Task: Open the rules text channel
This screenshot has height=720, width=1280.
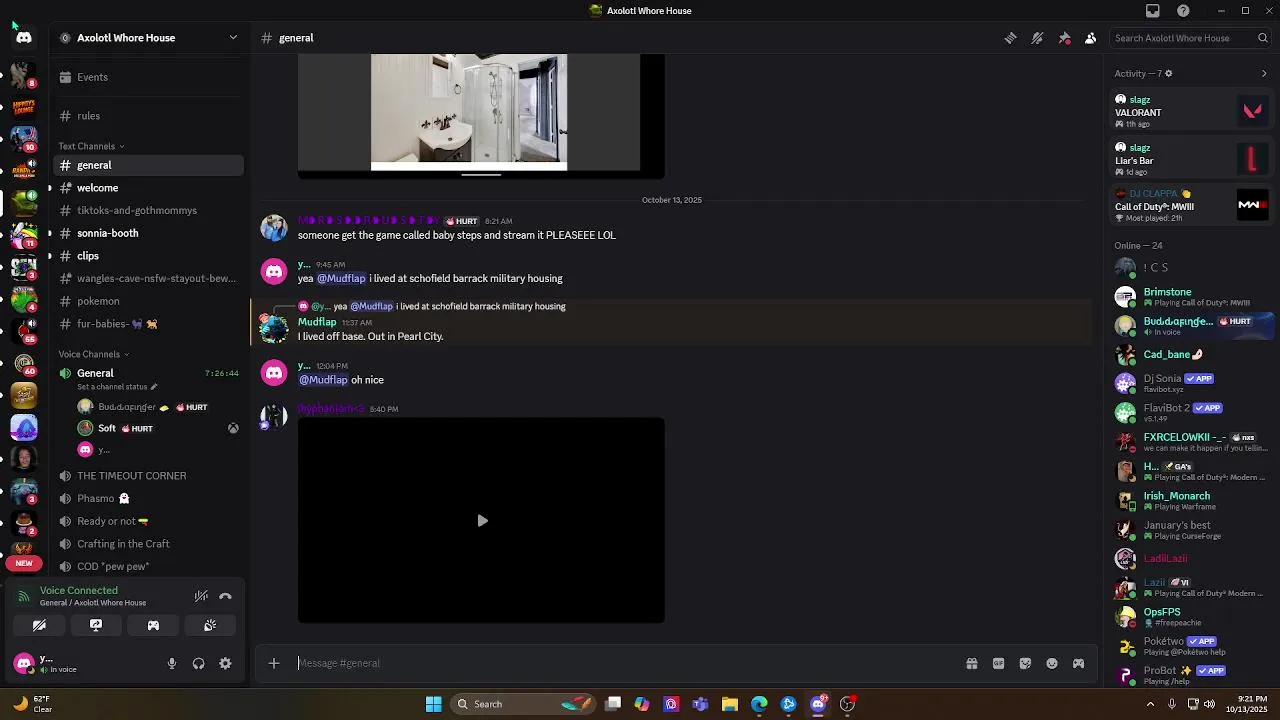Action: pos(149,116)
